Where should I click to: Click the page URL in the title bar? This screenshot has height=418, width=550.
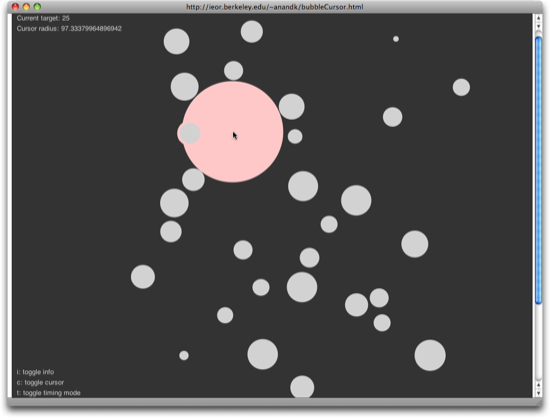point(275,7)
